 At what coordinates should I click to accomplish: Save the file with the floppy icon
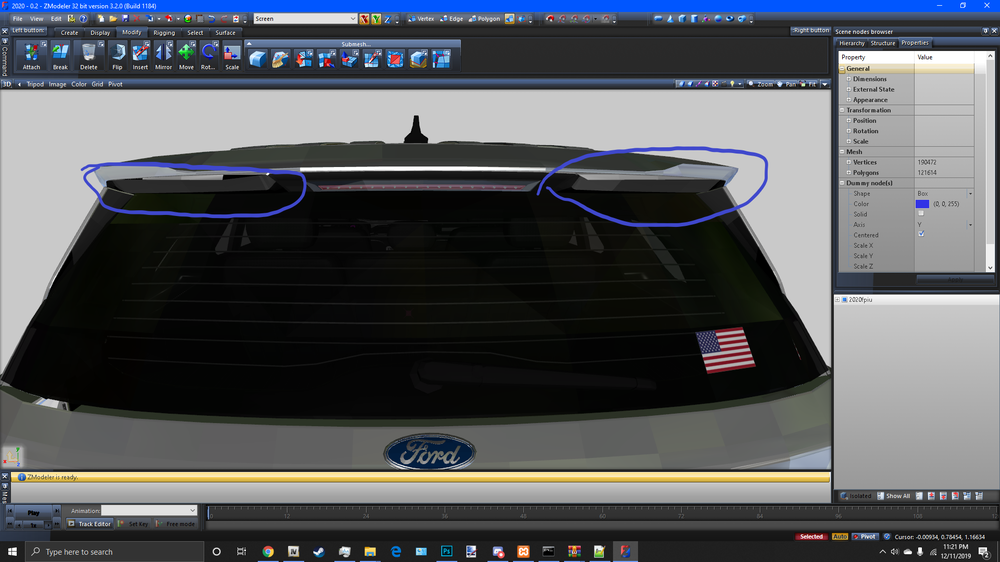(x=125, y=19)
